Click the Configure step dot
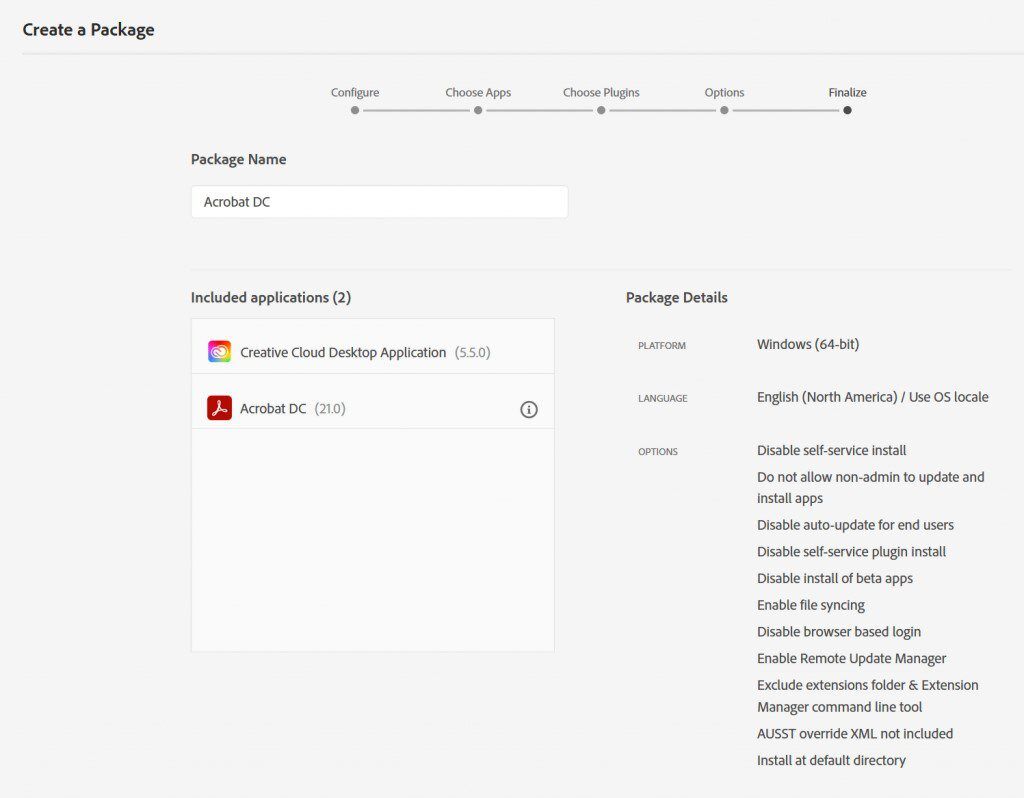The width and height of the screenshot is (1024, 798). 354,111
